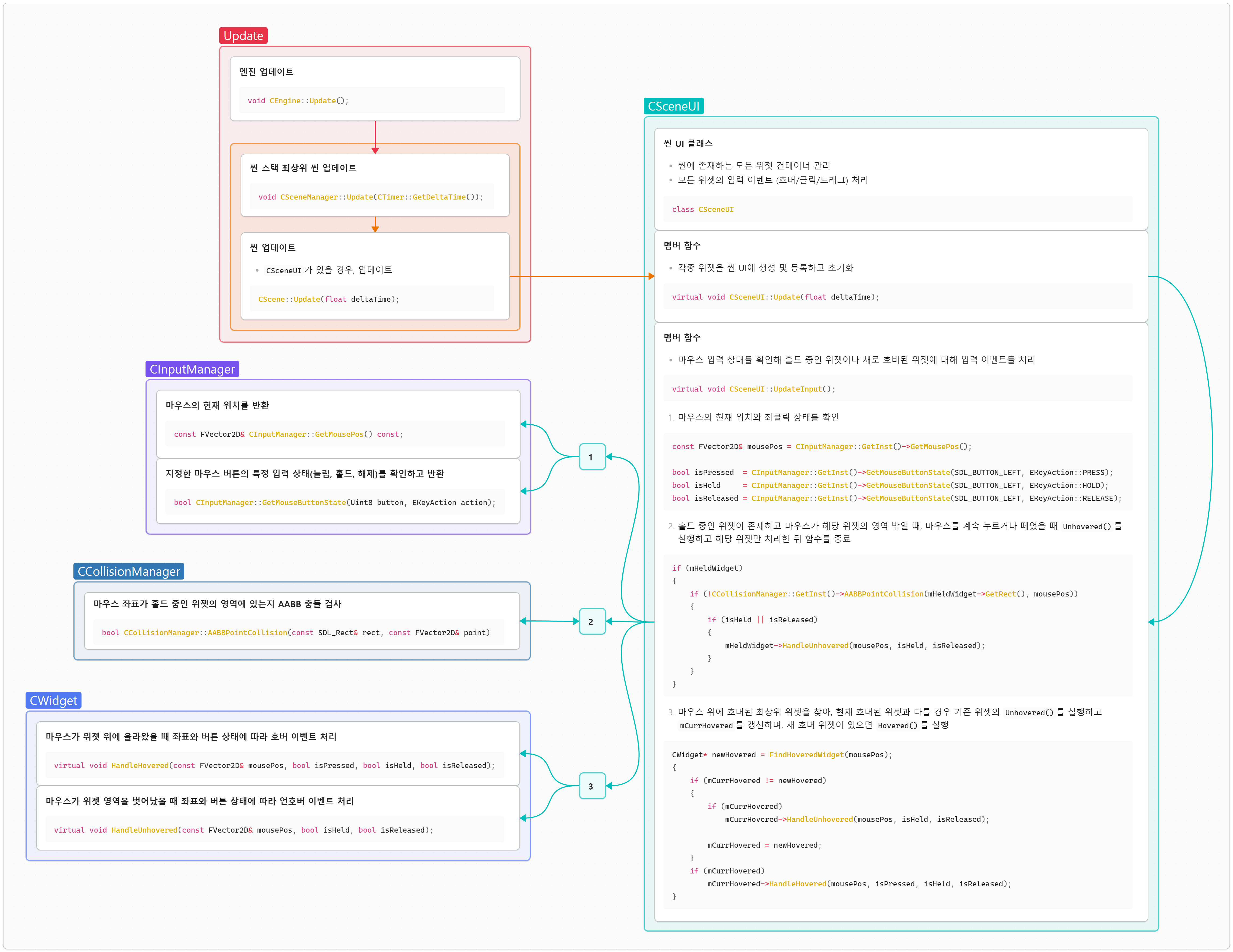Viewport: 1233px width, 952px height.
Task: Select the red Update group label
Action: click(x=243, y=35)
